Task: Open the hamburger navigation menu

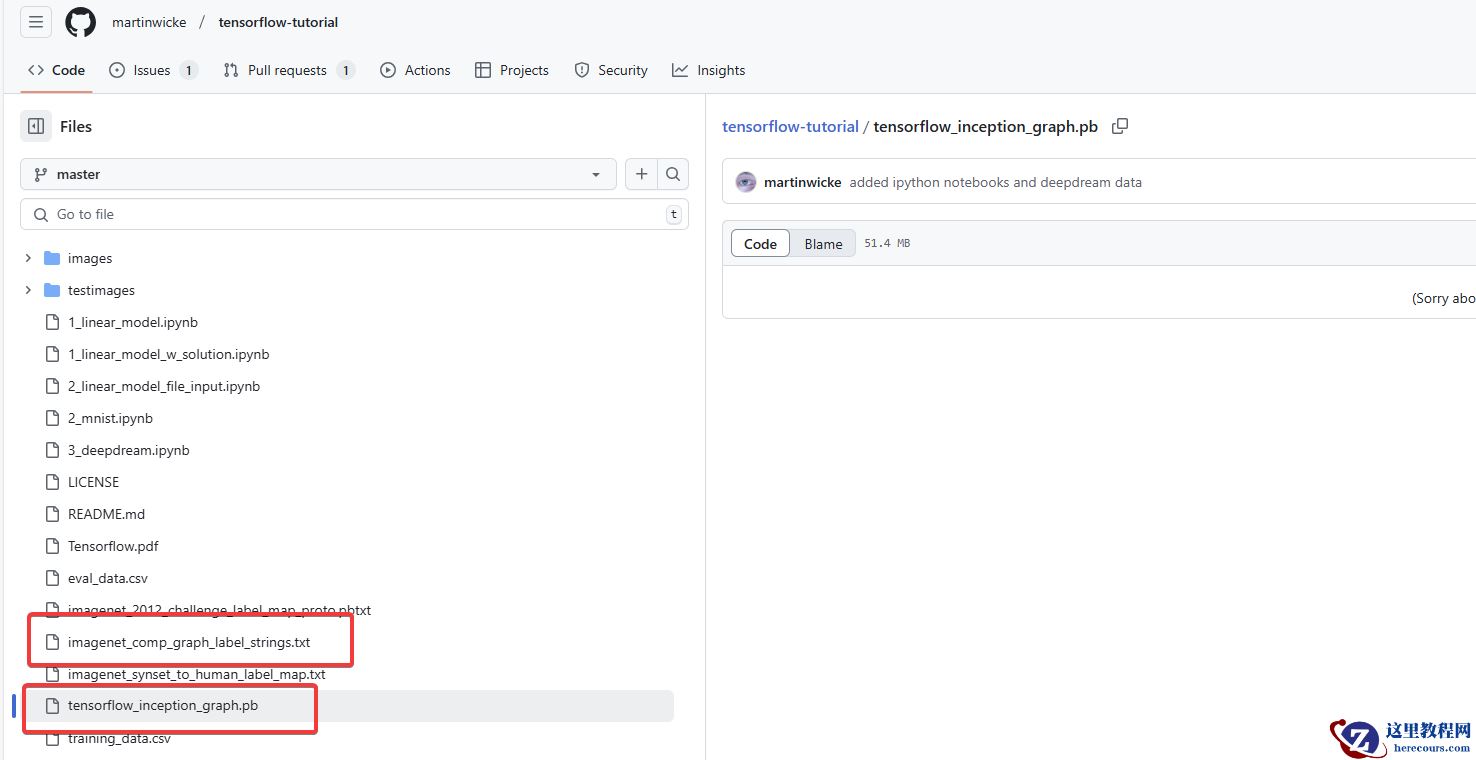Action: point(36,22)
